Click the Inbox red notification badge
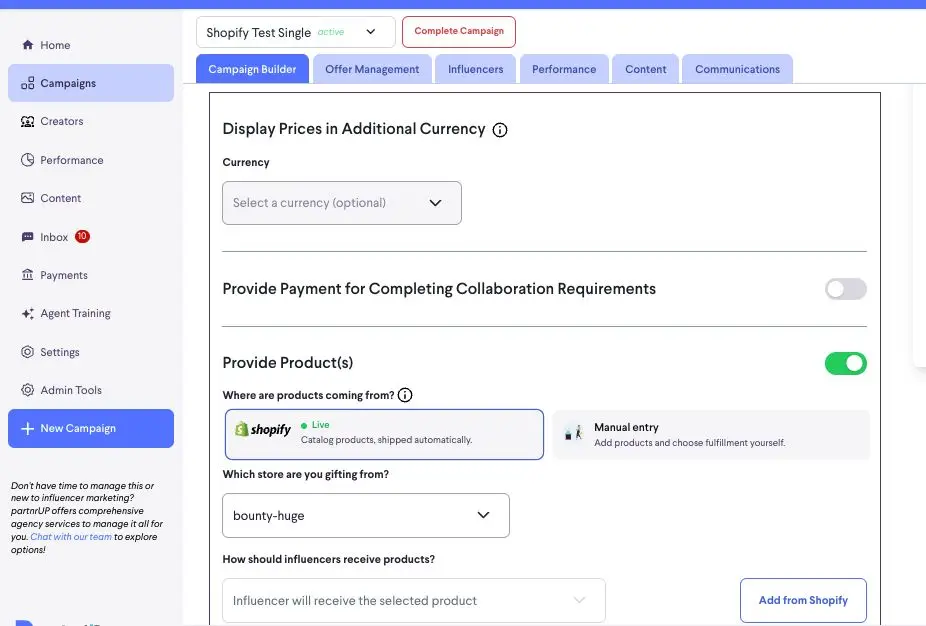 pyautogui.click(x=82, y=236)
